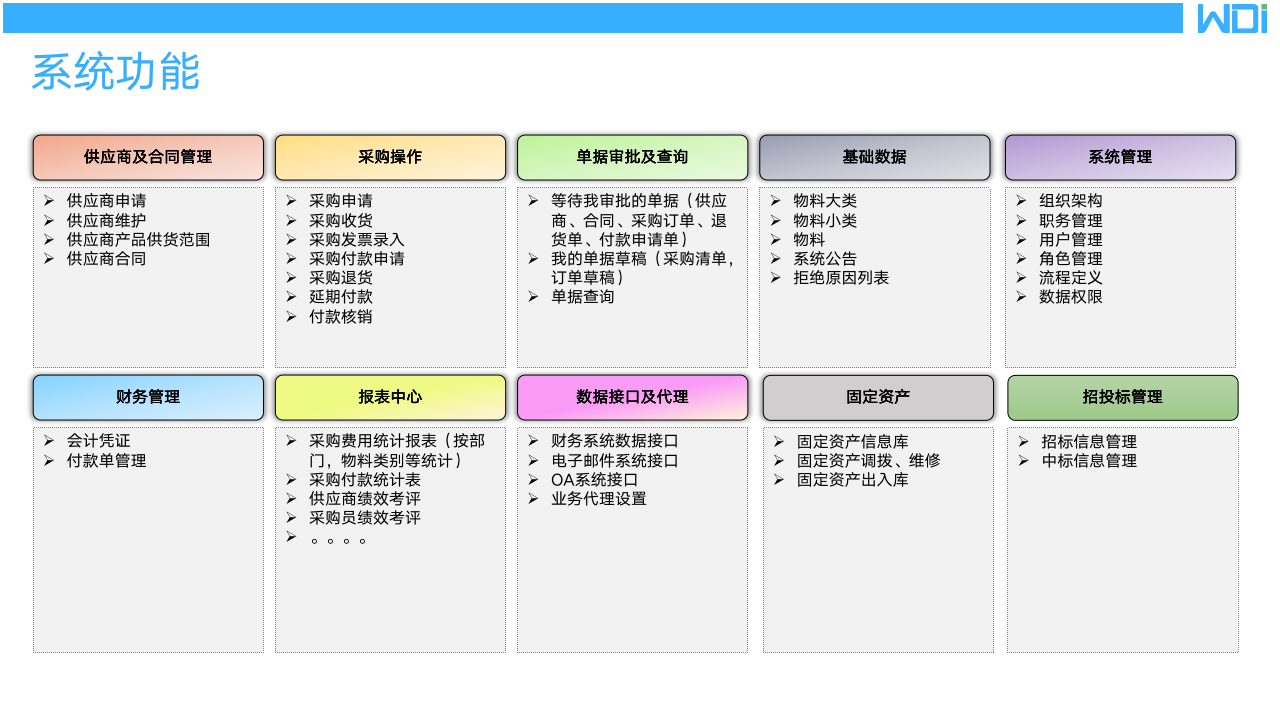Image resolution: width=1280 pixels, height=720 pixels.
Task: Open the 基础数据 module
Action: (x=875, y=157)
